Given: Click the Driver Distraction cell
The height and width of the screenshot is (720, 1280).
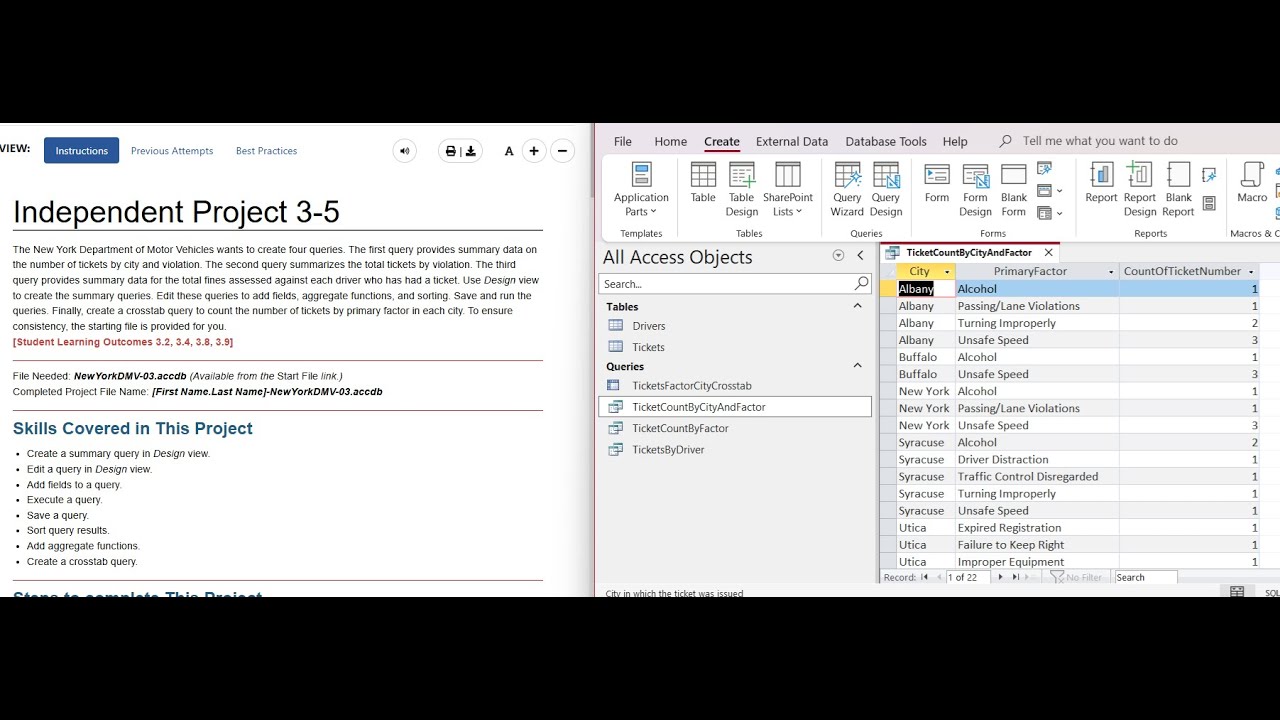Looking at the screenshot, I should [x=1037, y=459].
